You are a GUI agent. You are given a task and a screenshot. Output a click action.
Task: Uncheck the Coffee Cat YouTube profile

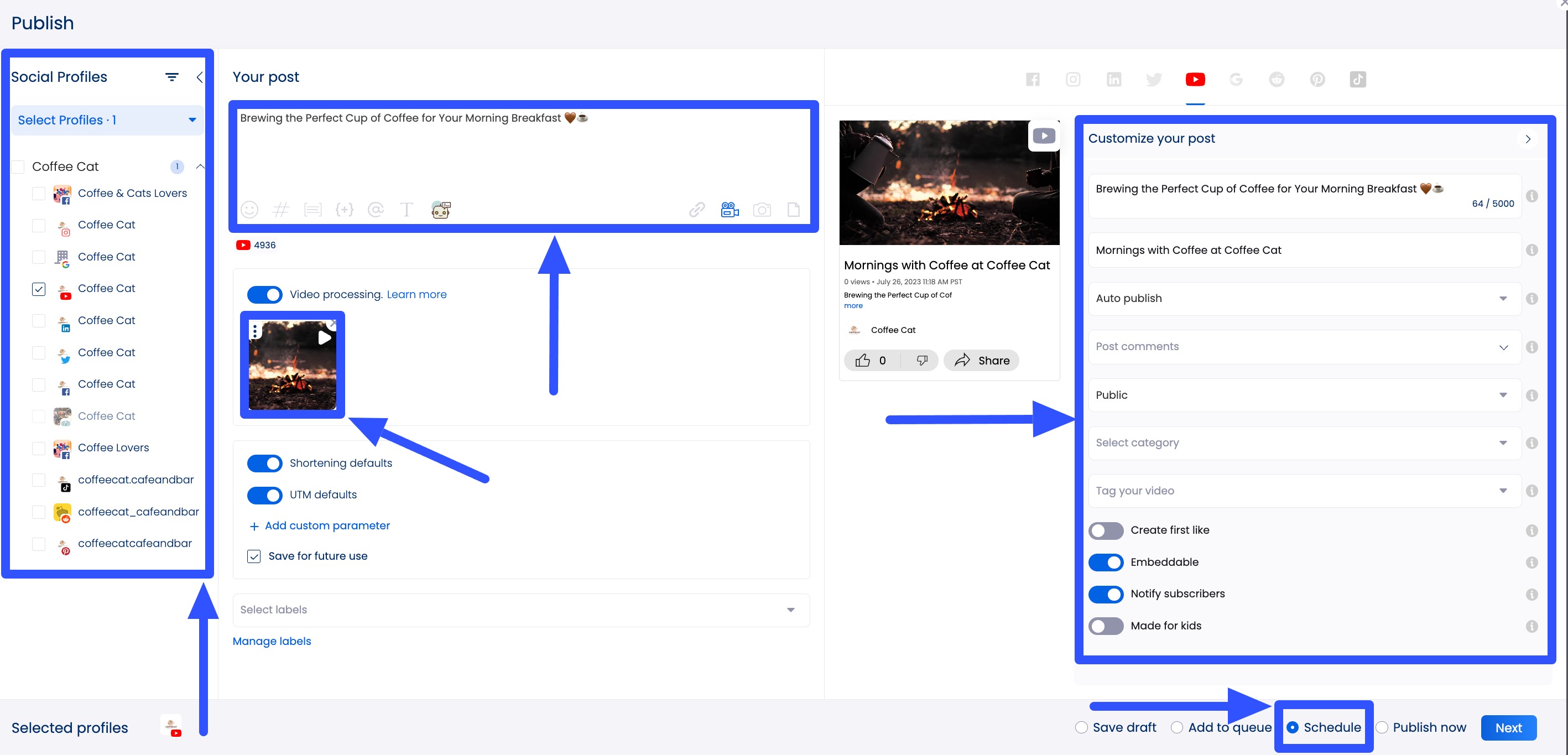click(38, 289)
